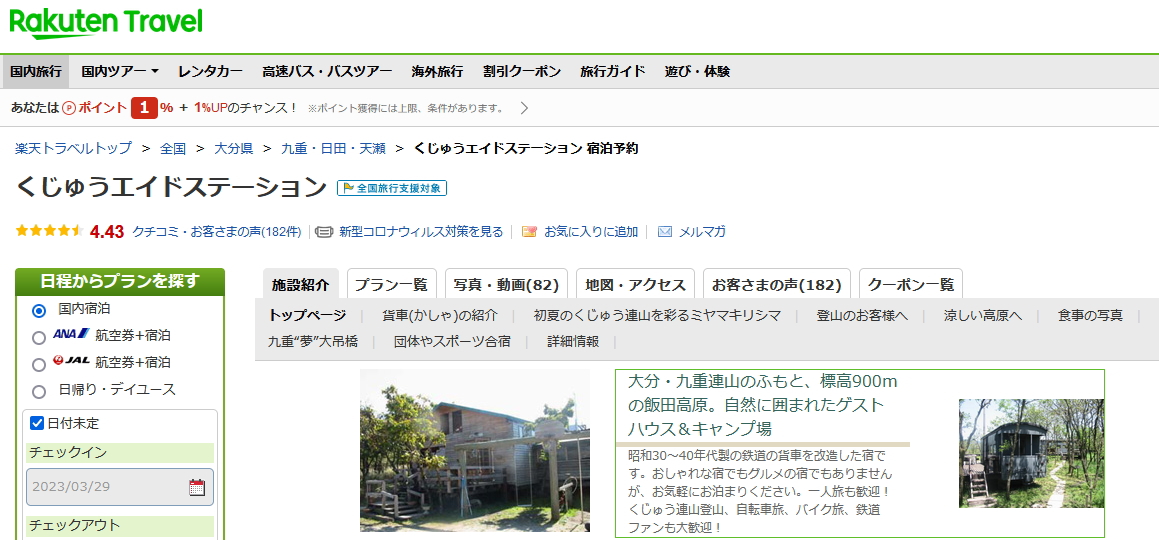Open the 遊び・体験 menu item
The height and width of the screenshot is (540, 1159).
pyautogui.click(x=697, y=72)
